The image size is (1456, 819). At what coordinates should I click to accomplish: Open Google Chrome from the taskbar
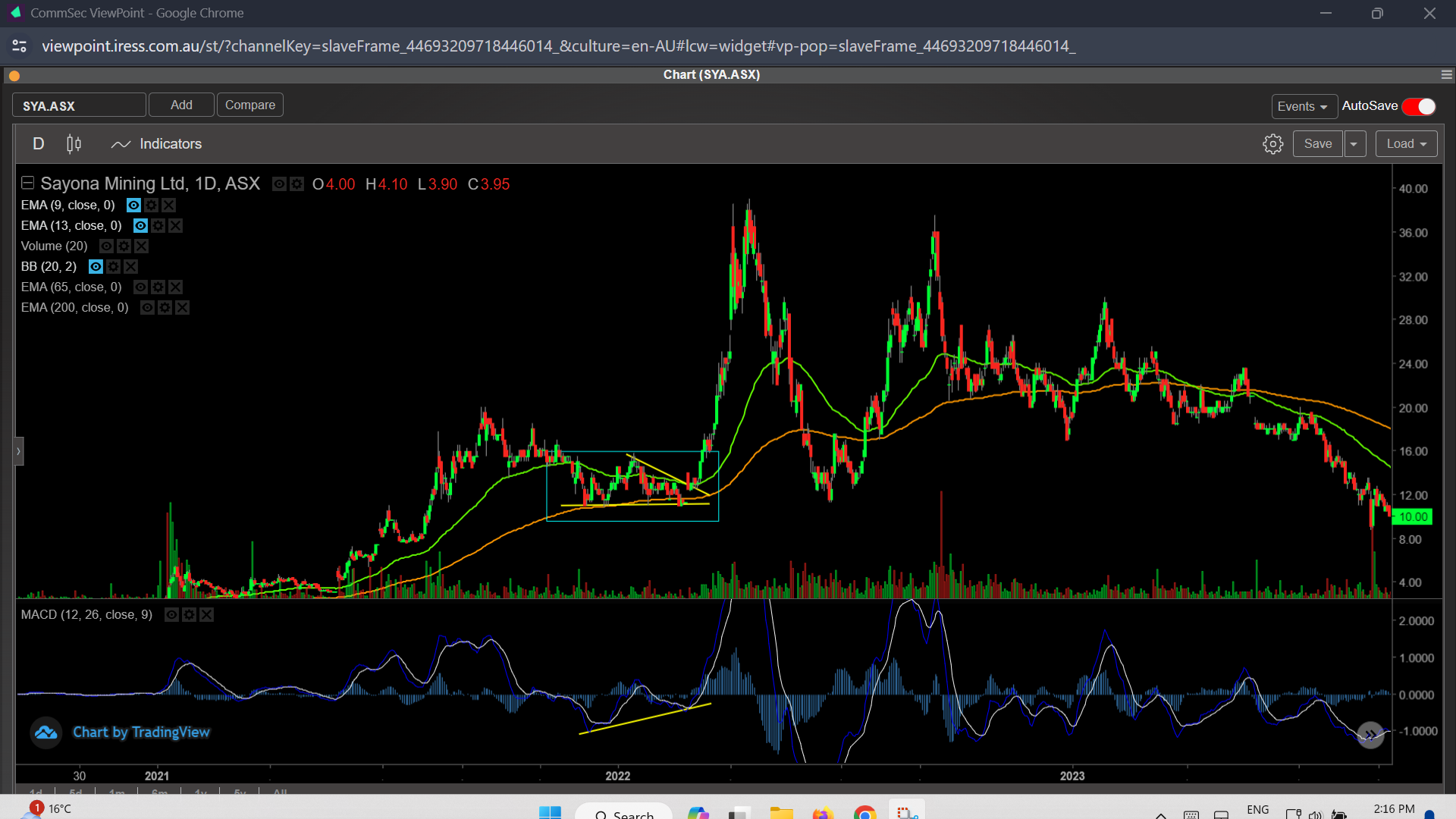(x=864, y=813)
